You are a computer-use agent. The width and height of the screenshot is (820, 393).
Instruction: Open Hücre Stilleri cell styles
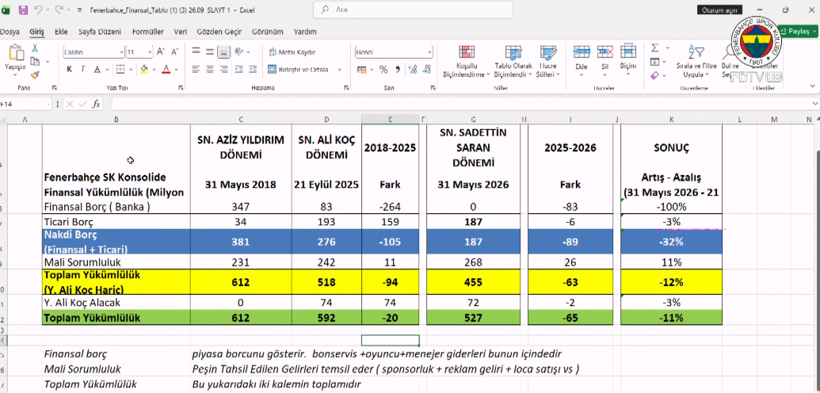(x=548, y=61)
